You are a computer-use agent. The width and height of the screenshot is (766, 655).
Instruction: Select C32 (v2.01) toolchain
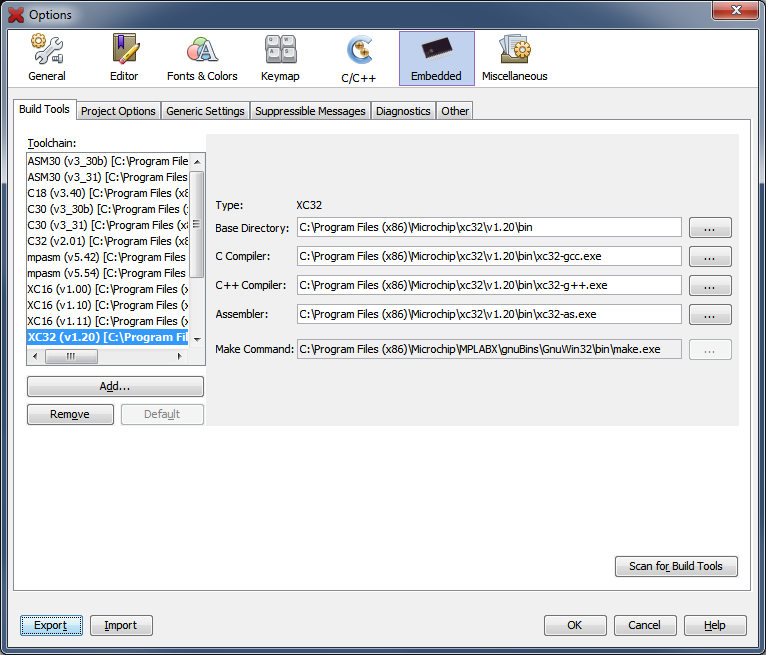coord(108,241)
